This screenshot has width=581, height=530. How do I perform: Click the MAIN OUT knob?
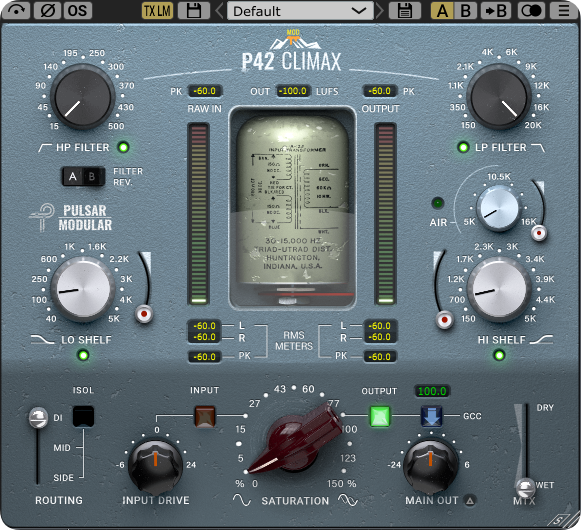pyautogui.click(x=431, y=466)
